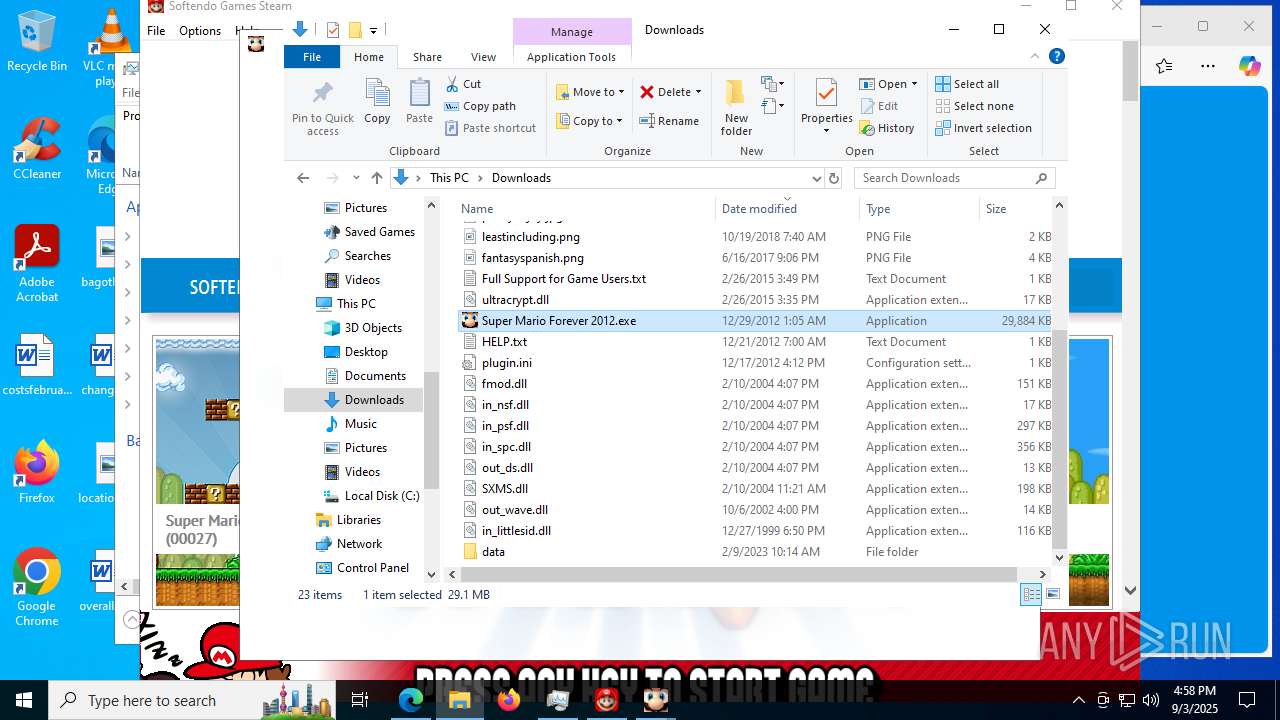Open Task View on taskbar
The width and height of the screenshot is (1280, 720).
(x=360, y=700)
